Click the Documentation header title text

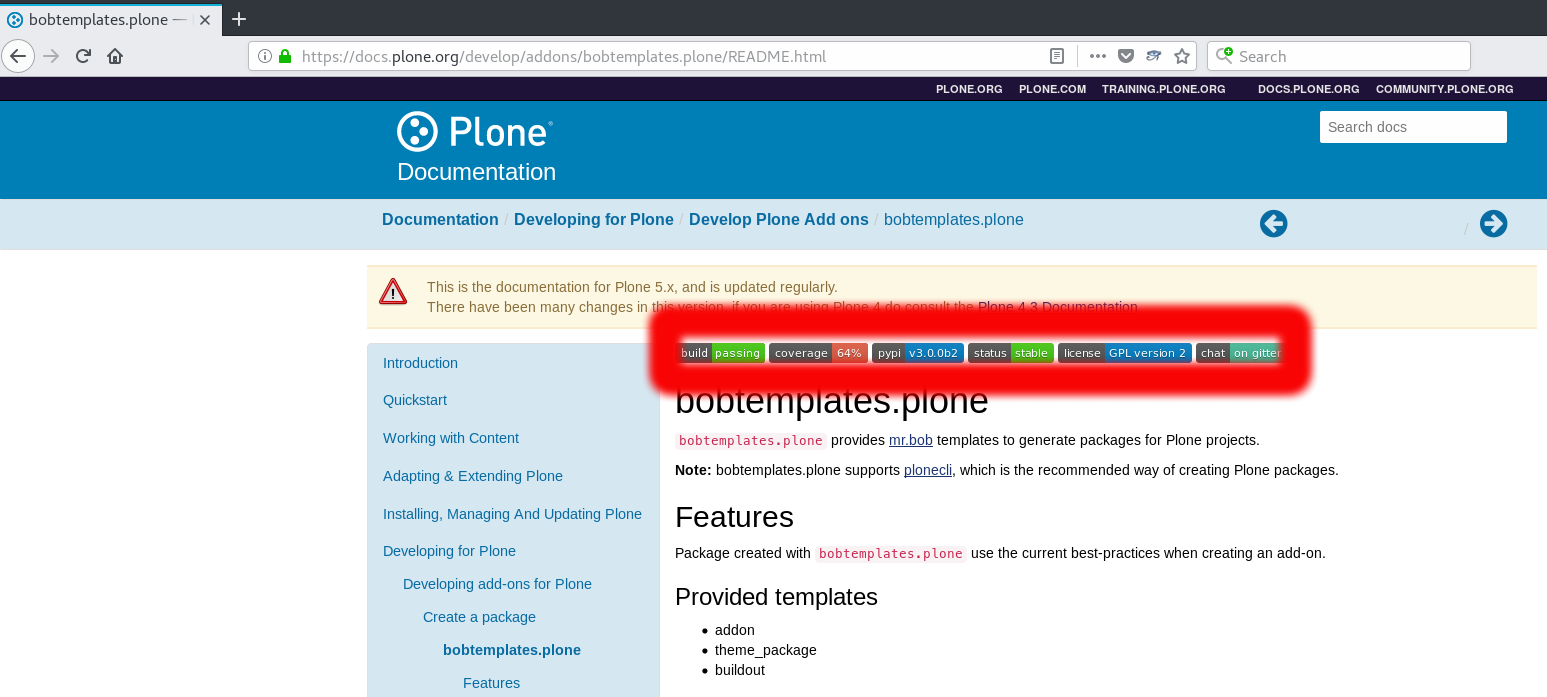click(476, 172)
